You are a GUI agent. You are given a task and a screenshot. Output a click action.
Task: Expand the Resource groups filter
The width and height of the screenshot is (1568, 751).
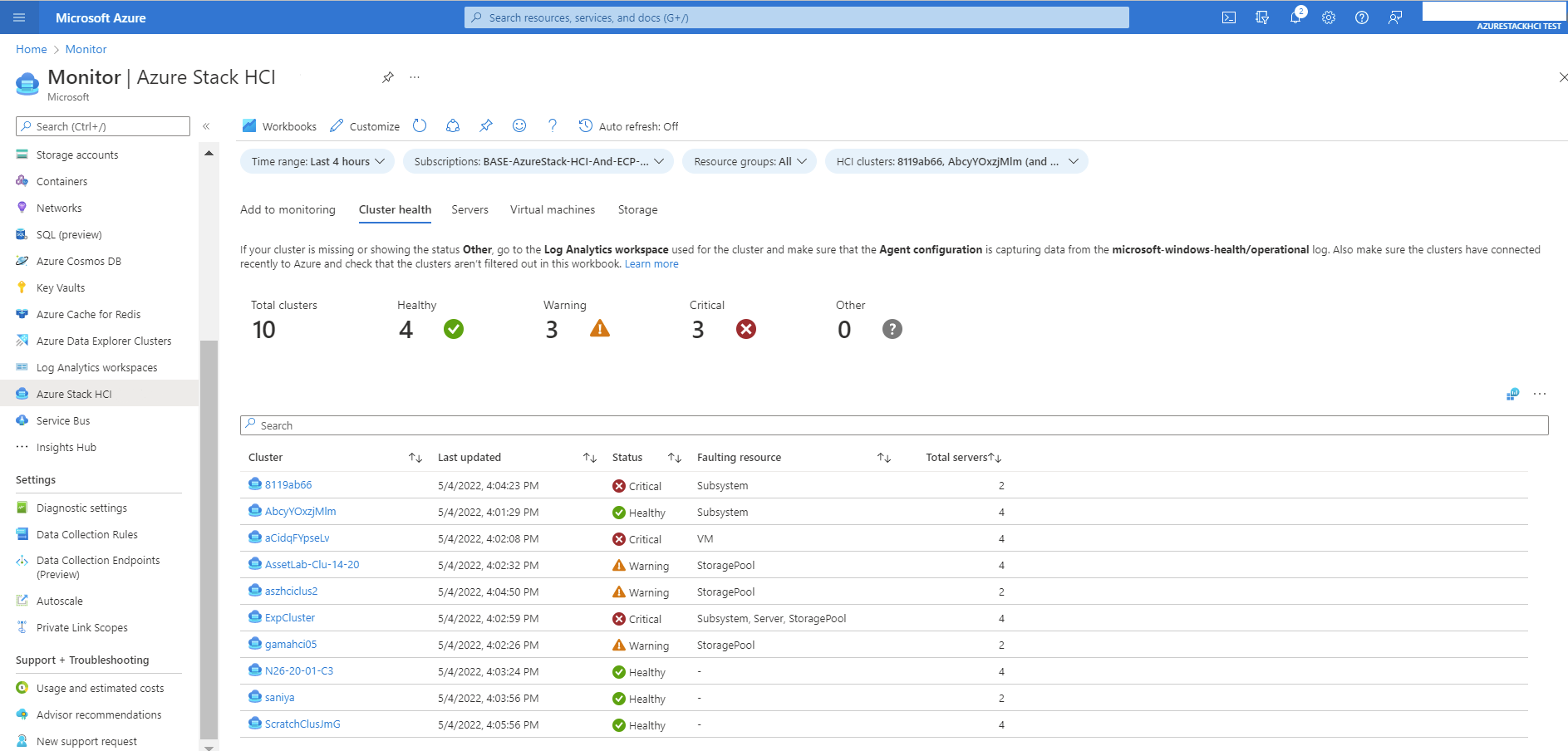click(x=747, y=161)
